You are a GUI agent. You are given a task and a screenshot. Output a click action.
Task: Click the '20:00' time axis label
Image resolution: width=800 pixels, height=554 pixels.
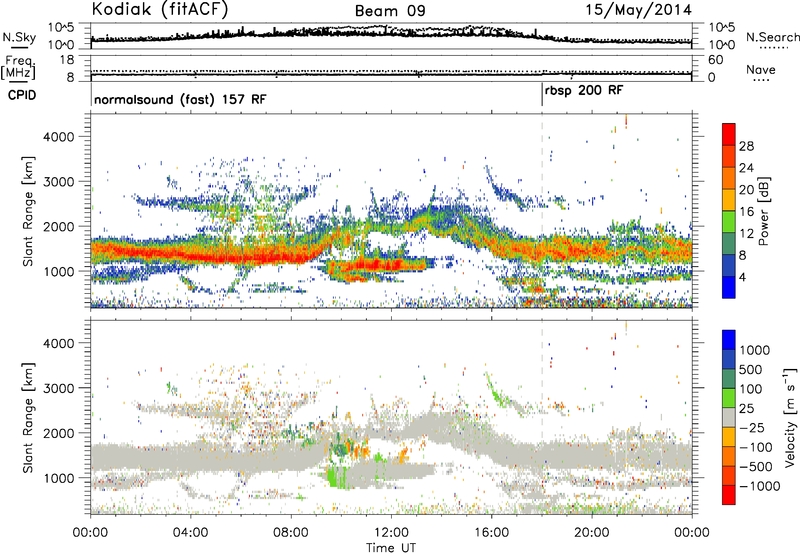[591, 533]
